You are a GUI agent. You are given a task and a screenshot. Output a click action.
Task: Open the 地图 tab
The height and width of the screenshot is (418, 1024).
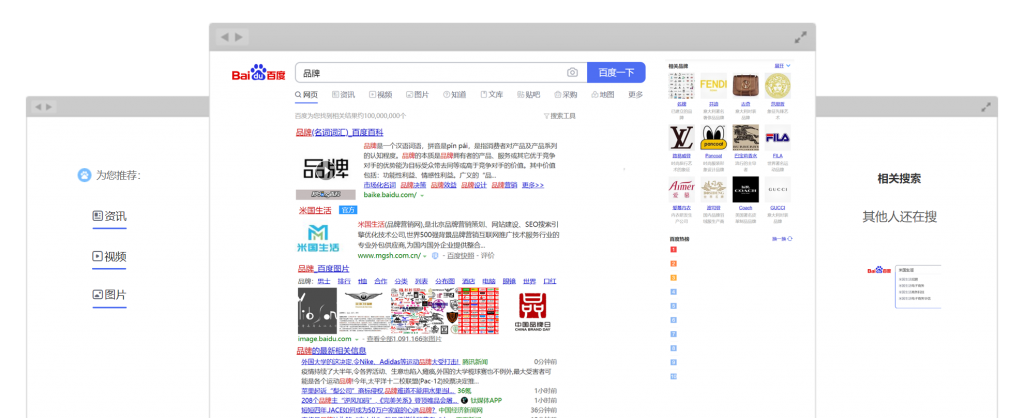pos(603,95)
